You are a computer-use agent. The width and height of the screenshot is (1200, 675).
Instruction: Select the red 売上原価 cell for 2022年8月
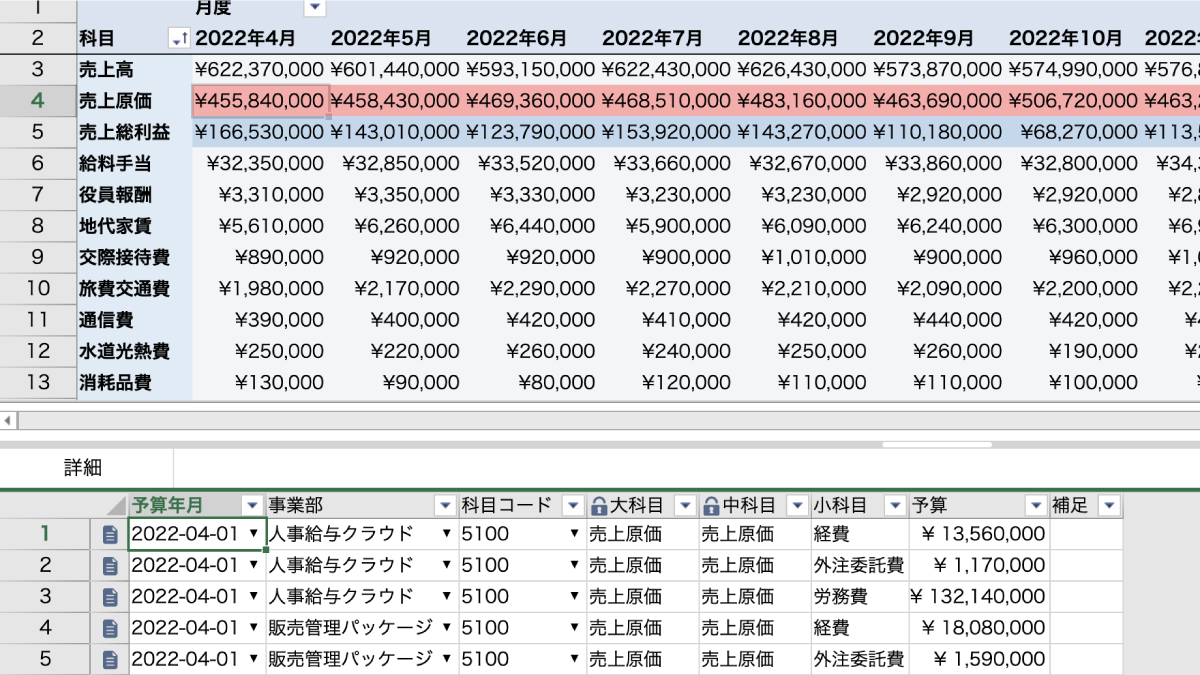(x=802, y=101)
